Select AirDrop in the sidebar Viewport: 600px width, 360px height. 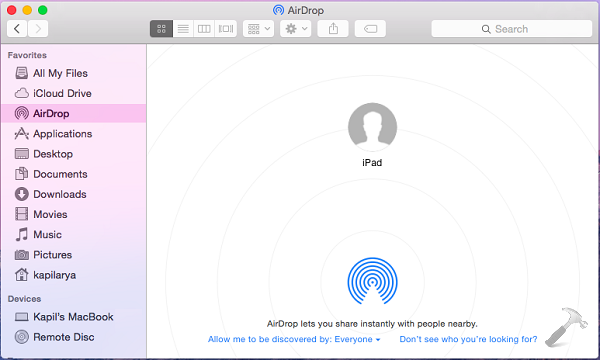click(73, 114)
